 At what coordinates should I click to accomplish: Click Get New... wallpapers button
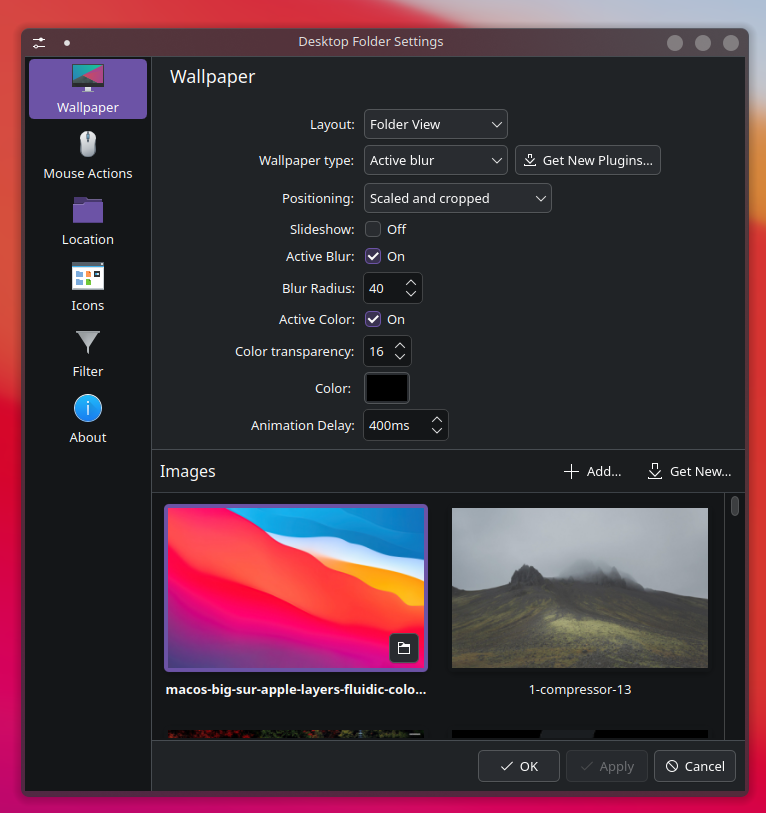(x=689, y=471)
